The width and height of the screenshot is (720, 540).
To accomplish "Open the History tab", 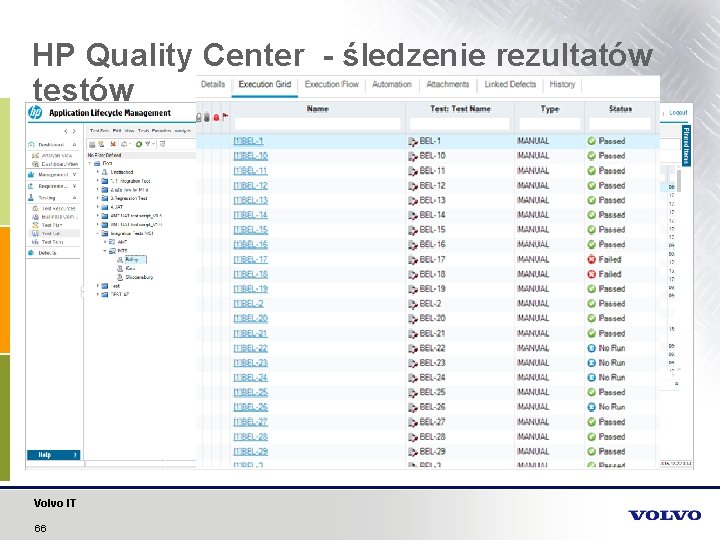I will click(x=562, y=84).
